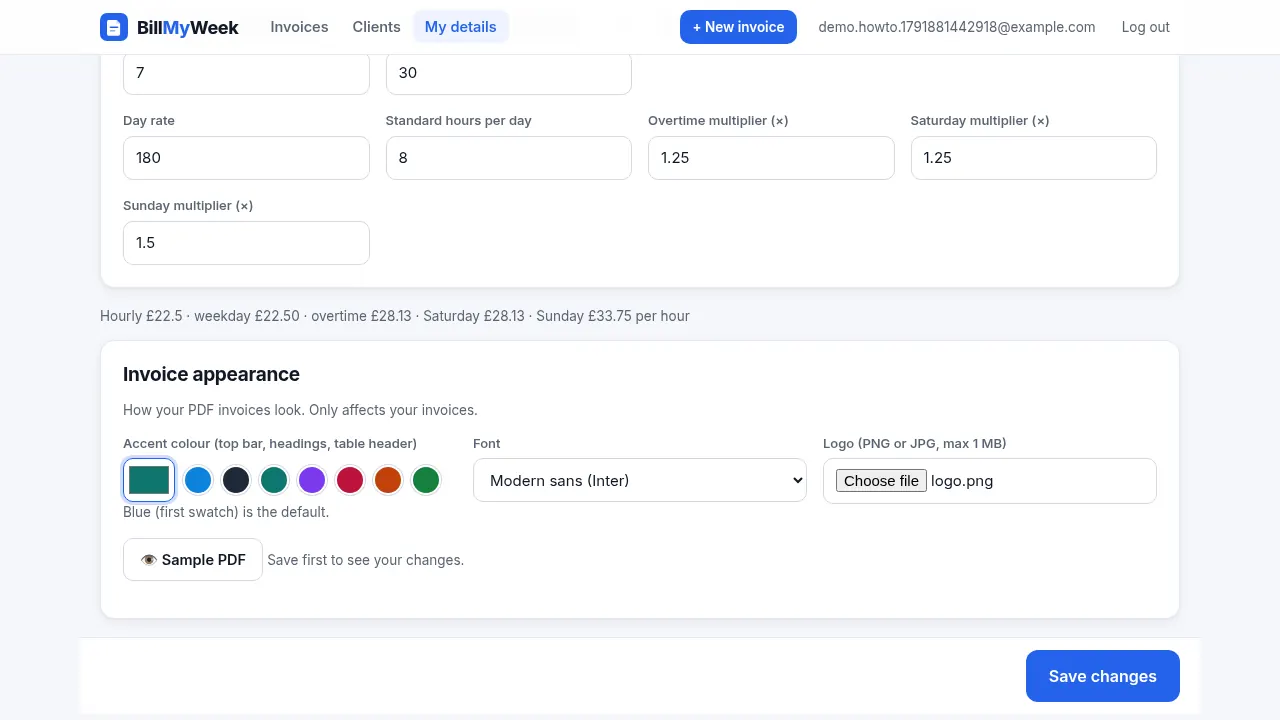Edit the Day rate field

(x=246, y=158)
